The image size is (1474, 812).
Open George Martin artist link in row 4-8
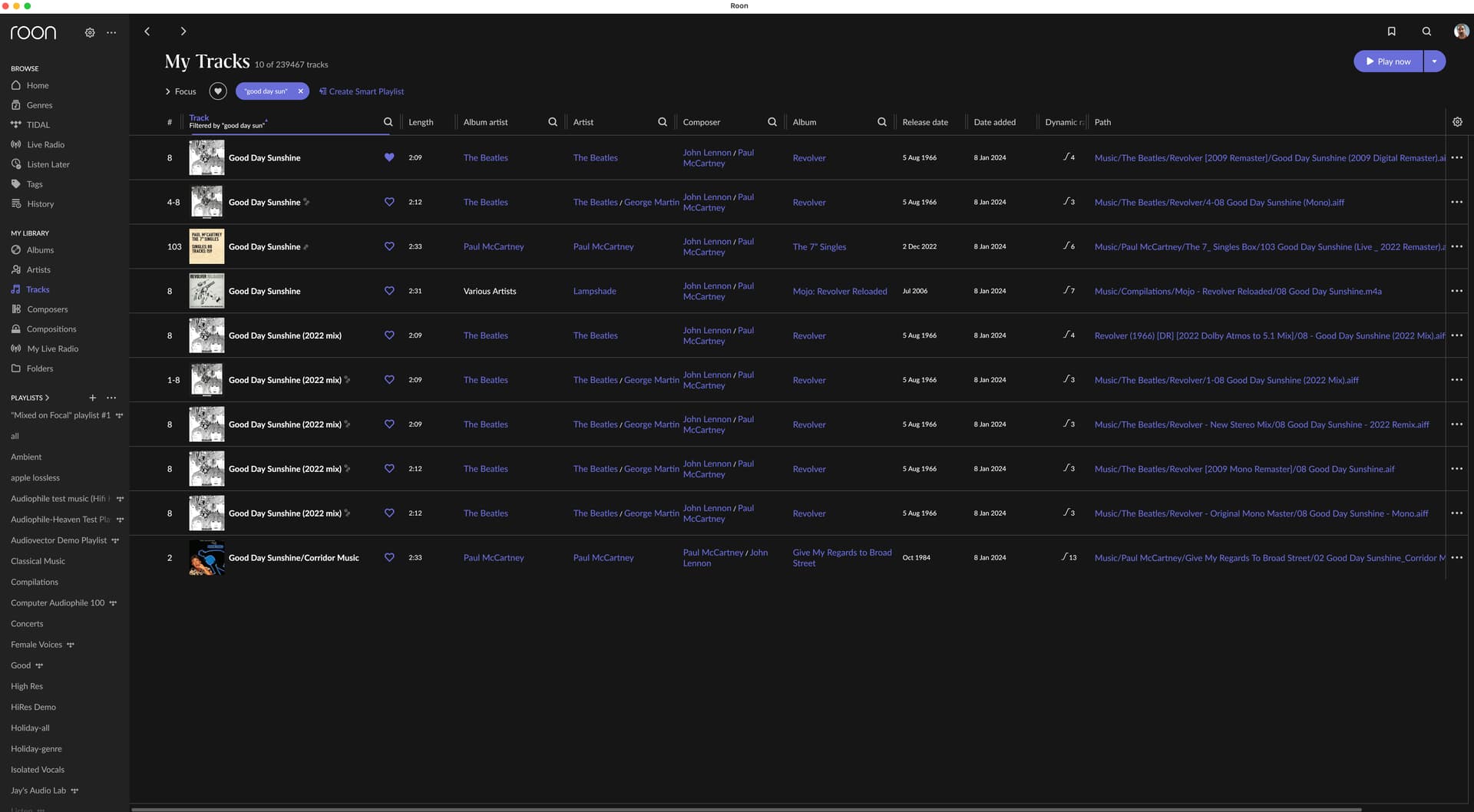[651, 202]
